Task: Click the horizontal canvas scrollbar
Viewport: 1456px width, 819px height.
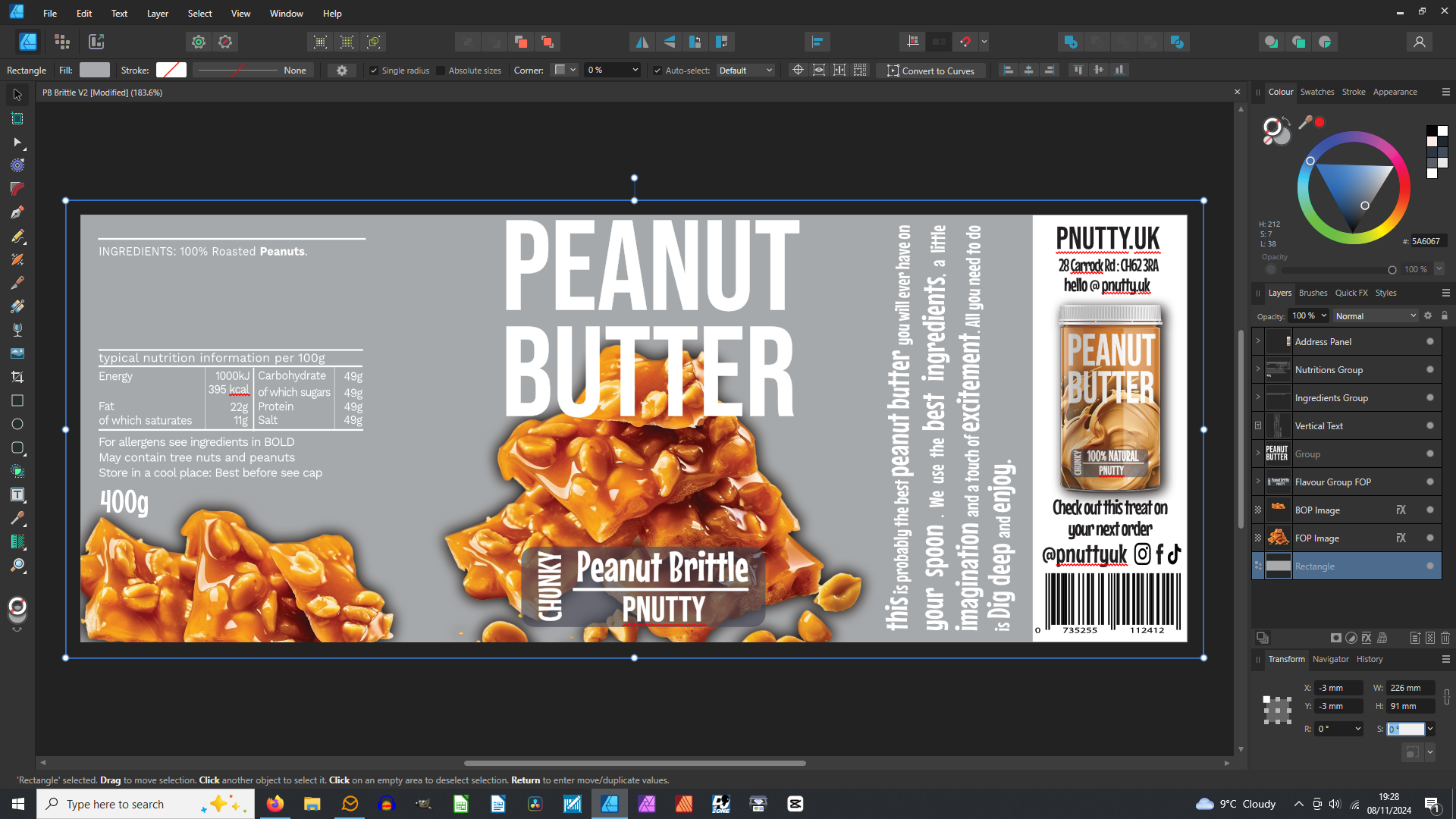Action: coord(635,763)
